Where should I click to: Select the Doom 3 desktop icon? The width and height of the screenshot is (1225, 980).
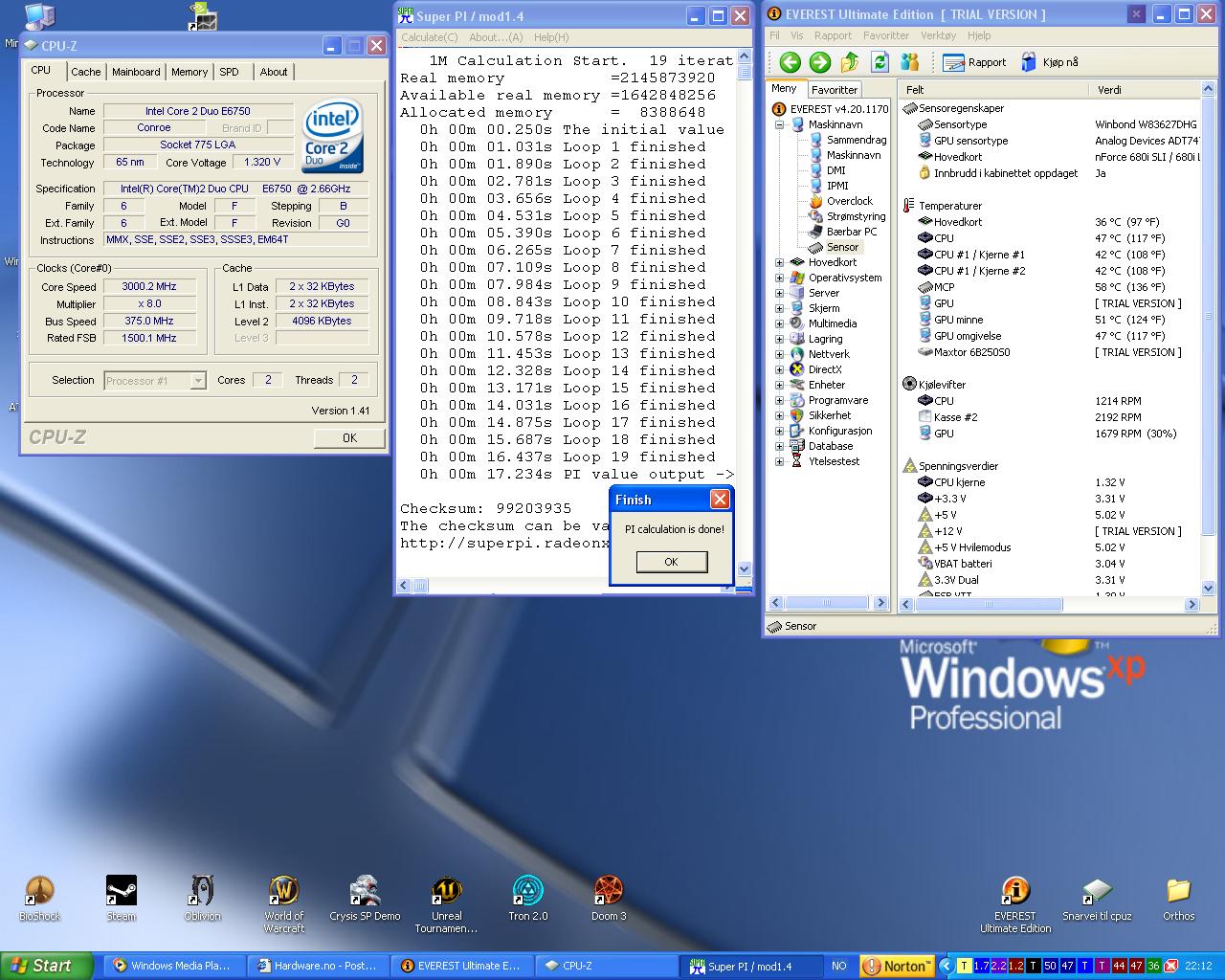[x=609, y=898]
